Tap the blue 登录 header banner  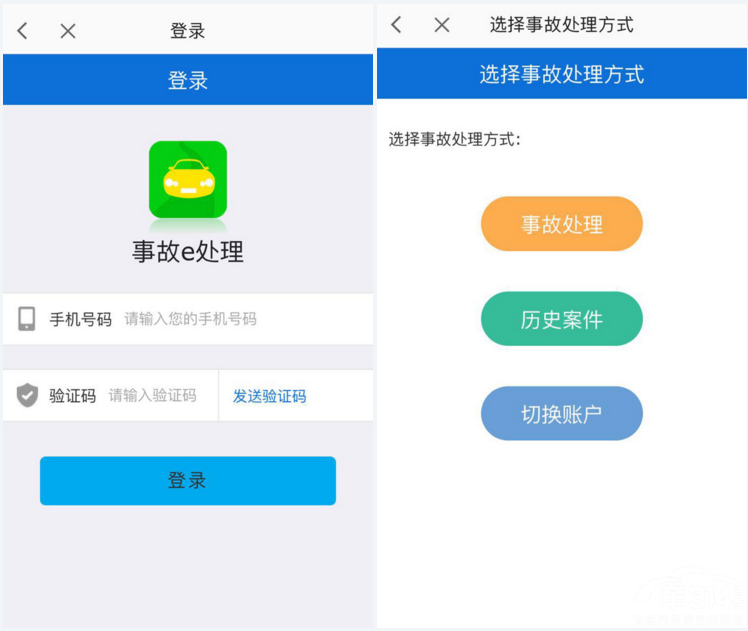188,79
